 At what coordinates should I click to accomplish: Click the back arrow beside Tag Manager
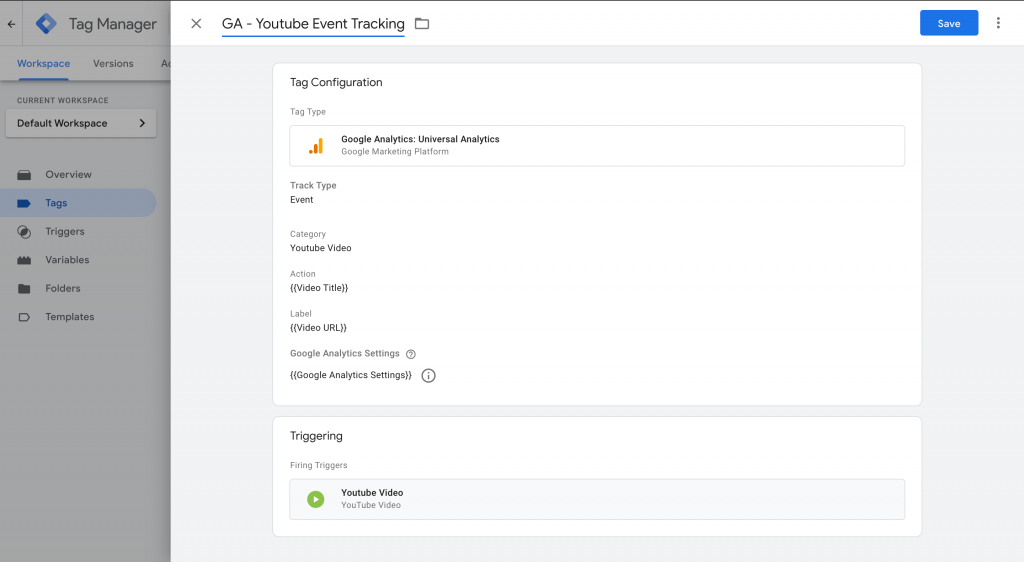11,24
